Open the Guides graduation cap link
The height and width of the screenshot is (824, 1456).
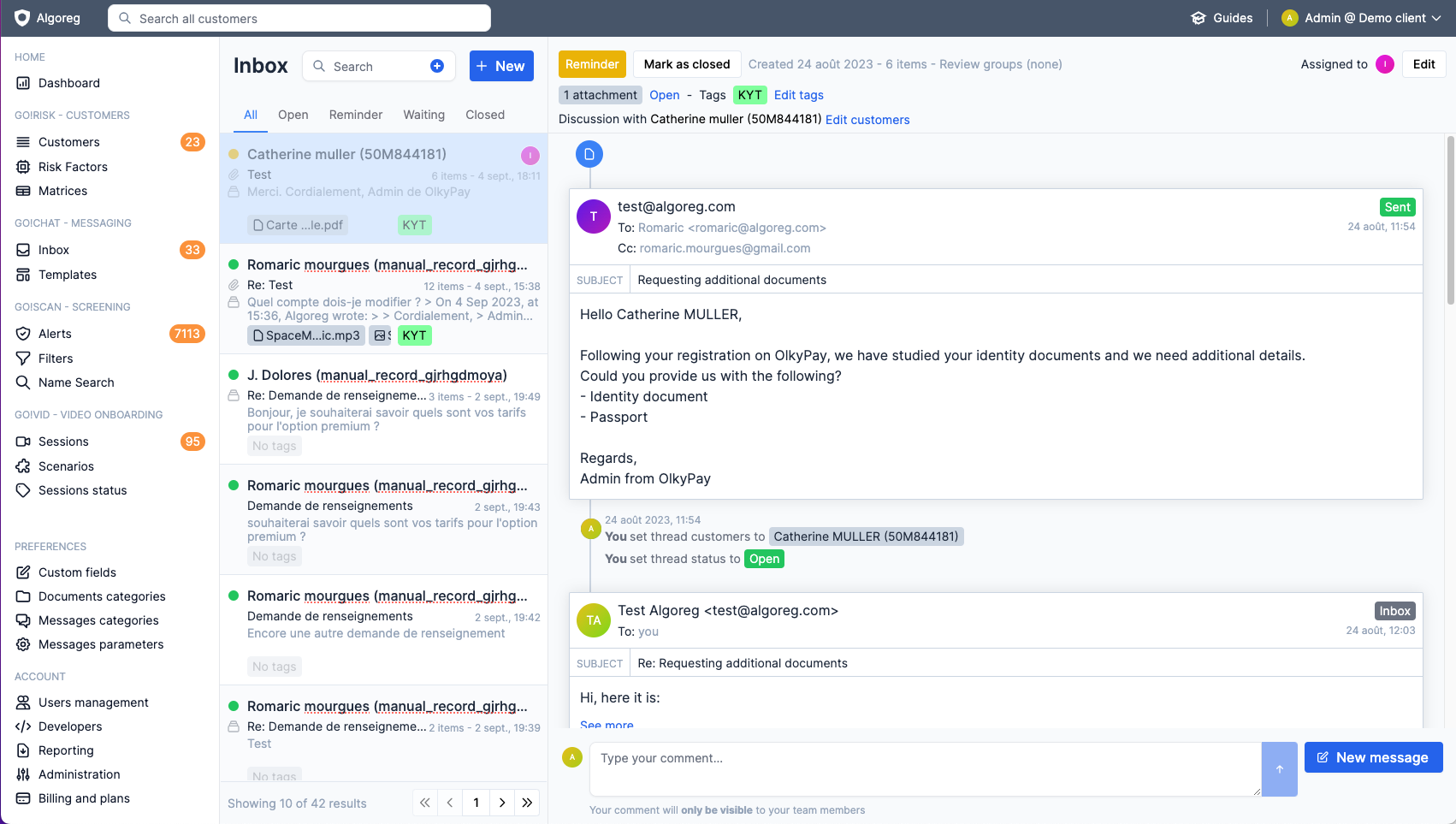[x=1222, y=18]
